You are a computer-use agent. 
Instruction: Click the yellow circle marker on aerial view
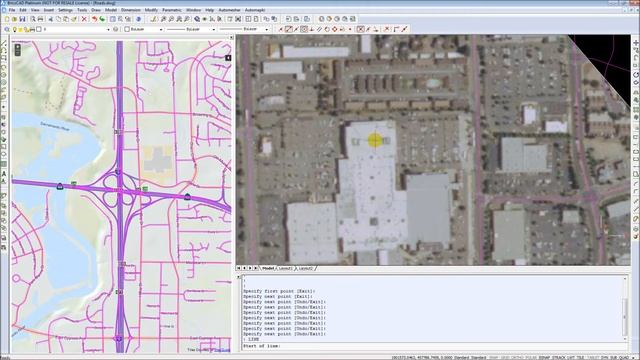point(375,140)
